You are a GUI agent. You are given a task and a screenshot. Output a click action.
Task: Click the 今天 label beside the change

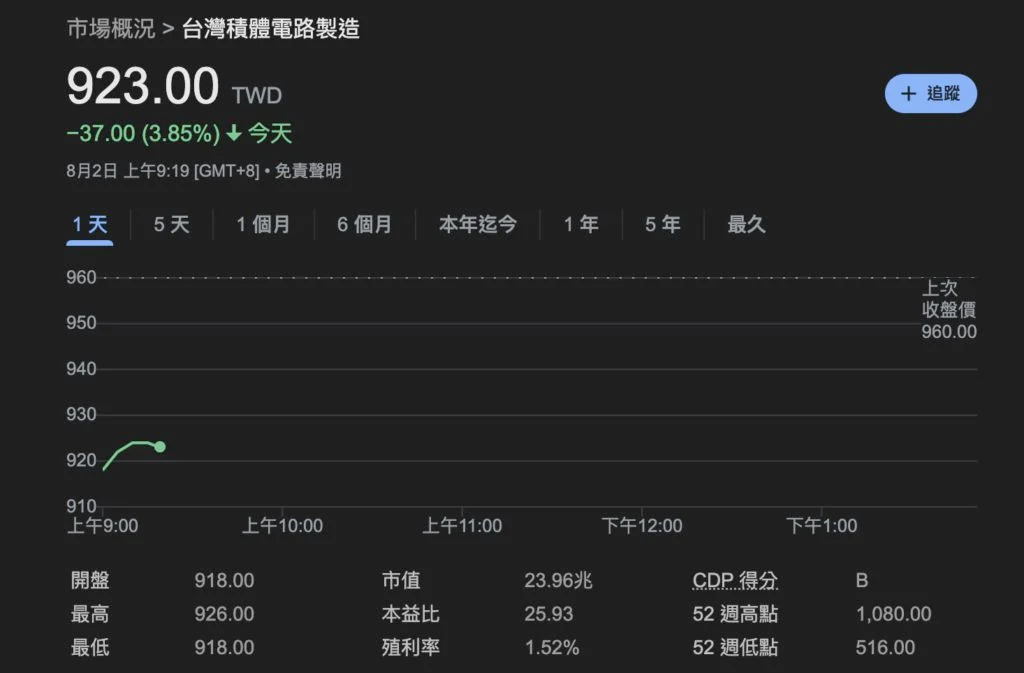pyautogui.click(x=270, y=134)
